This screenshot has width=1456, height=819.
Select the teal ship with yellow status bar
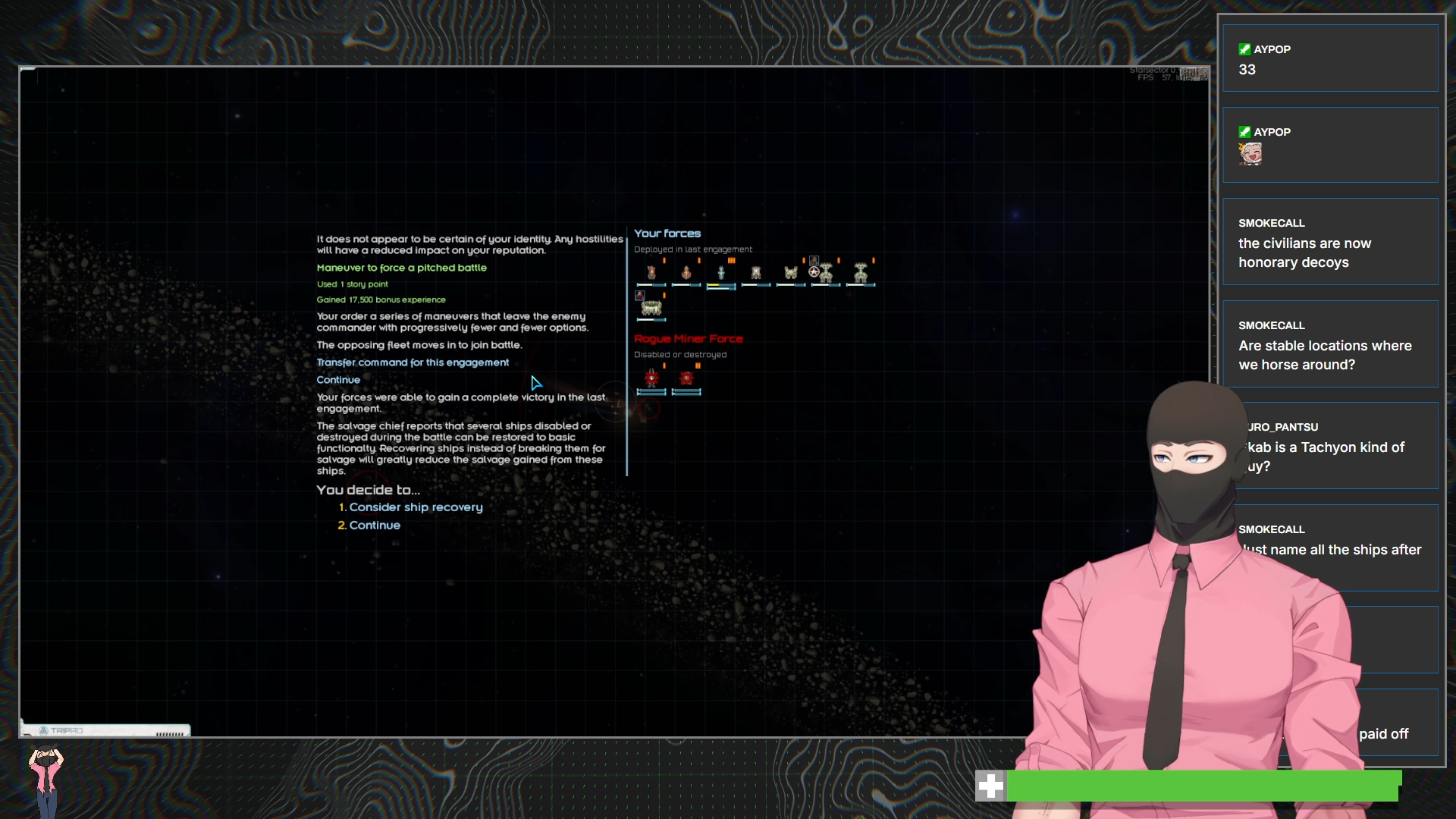pyautogui.click(x=720, y=273)
